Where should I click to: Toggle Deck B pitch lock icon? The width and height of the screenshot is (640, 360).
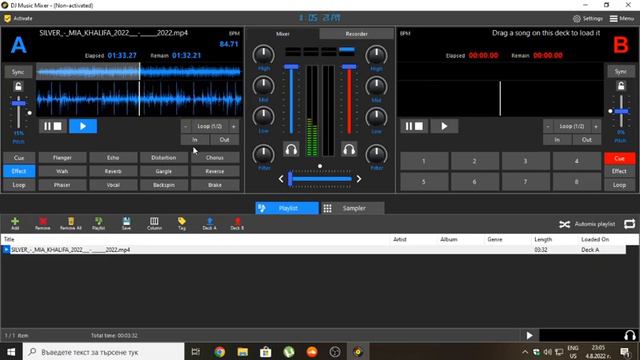(x=621, y=86)
